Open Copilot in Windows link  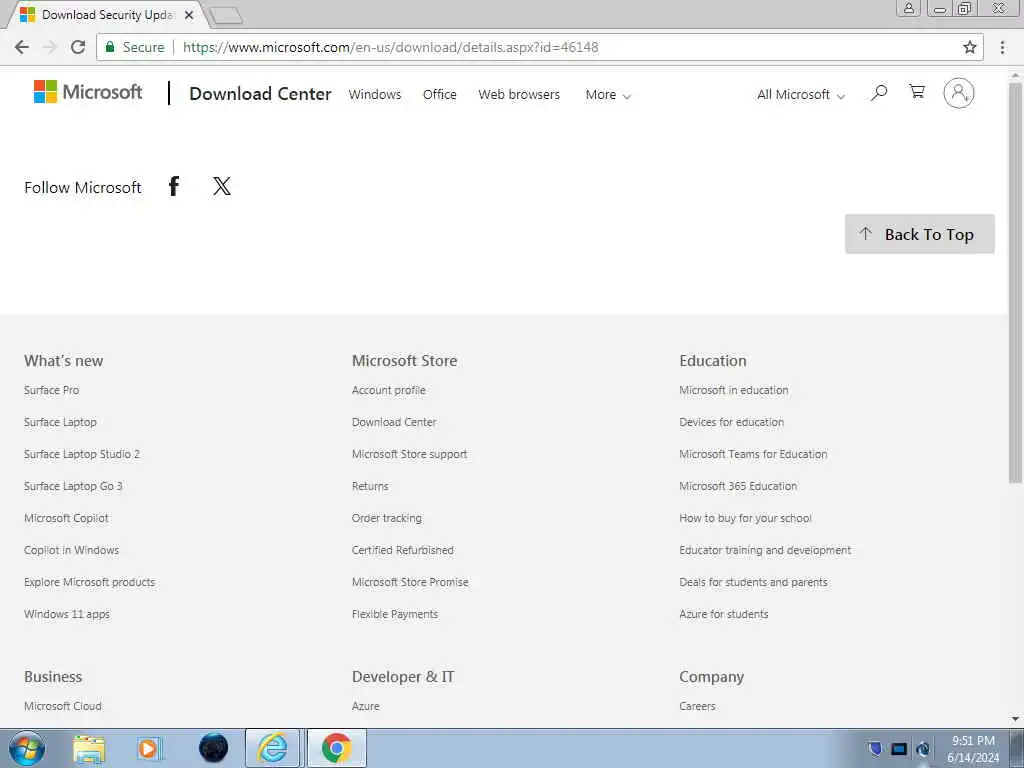pyautogui.click(x=71, y=550)
